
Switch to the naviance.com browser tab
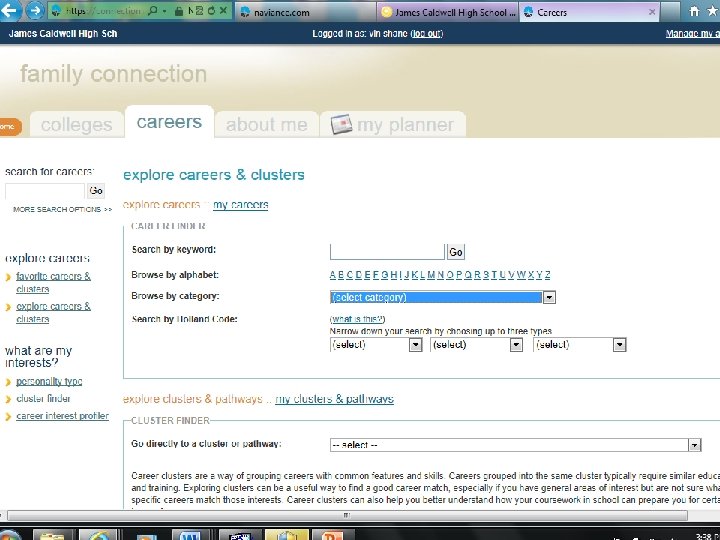tap(305, 12)
